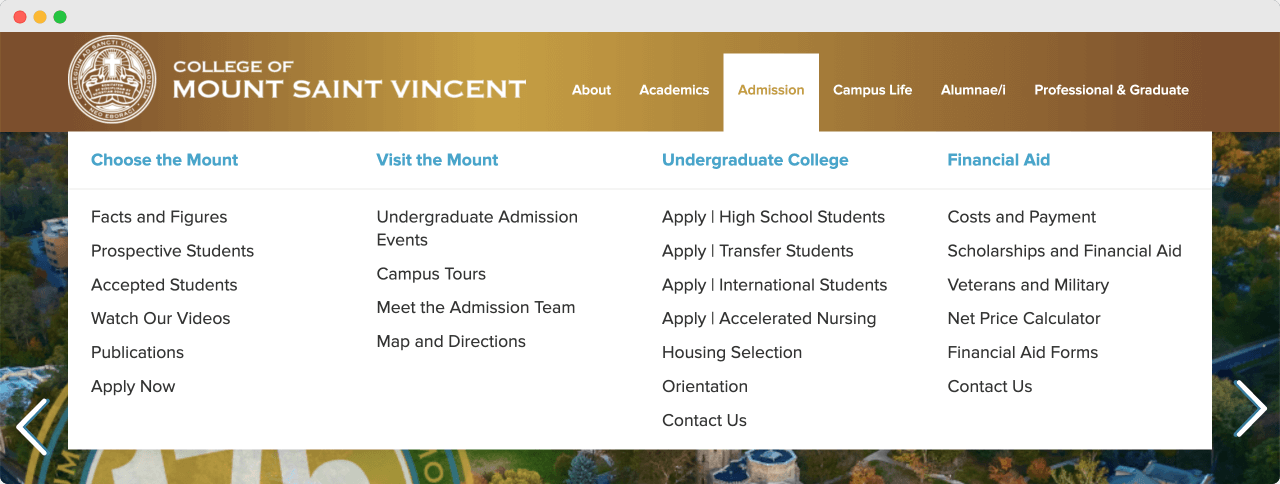Select Apply | Transfer Students
The image size is (1280, 484).
coord(757,251)
